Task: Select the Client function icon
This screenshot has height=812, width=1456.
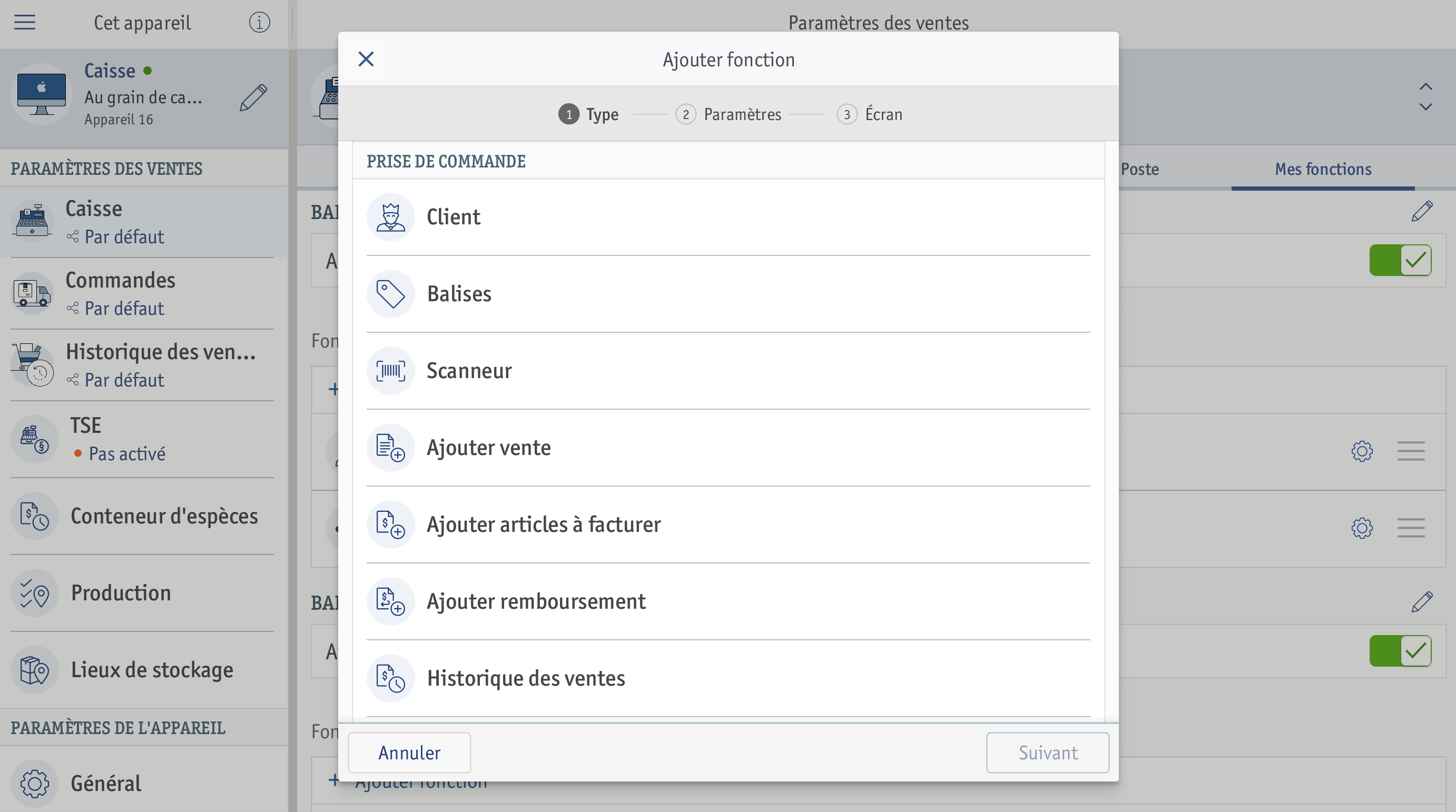Action: pyautogui.click(x=390, y=217)
